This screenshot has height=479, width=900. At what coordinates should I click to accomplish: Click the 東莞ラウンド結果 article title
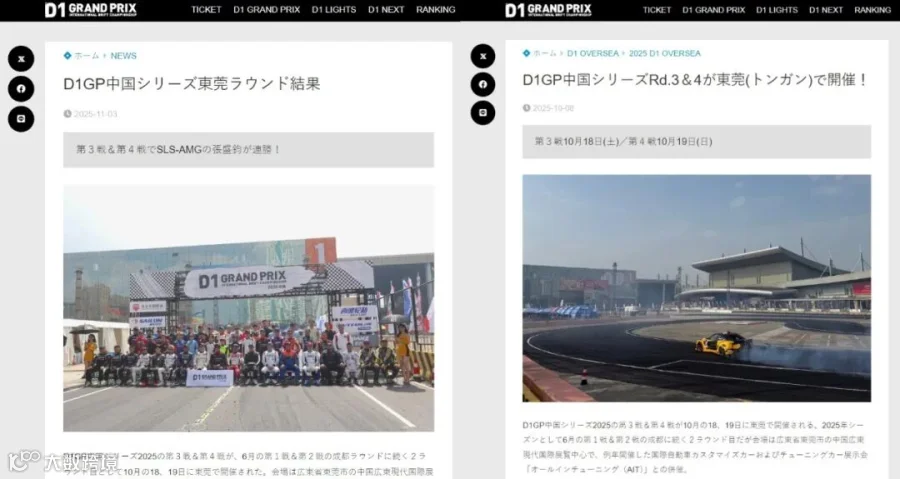tap(192, 84)
